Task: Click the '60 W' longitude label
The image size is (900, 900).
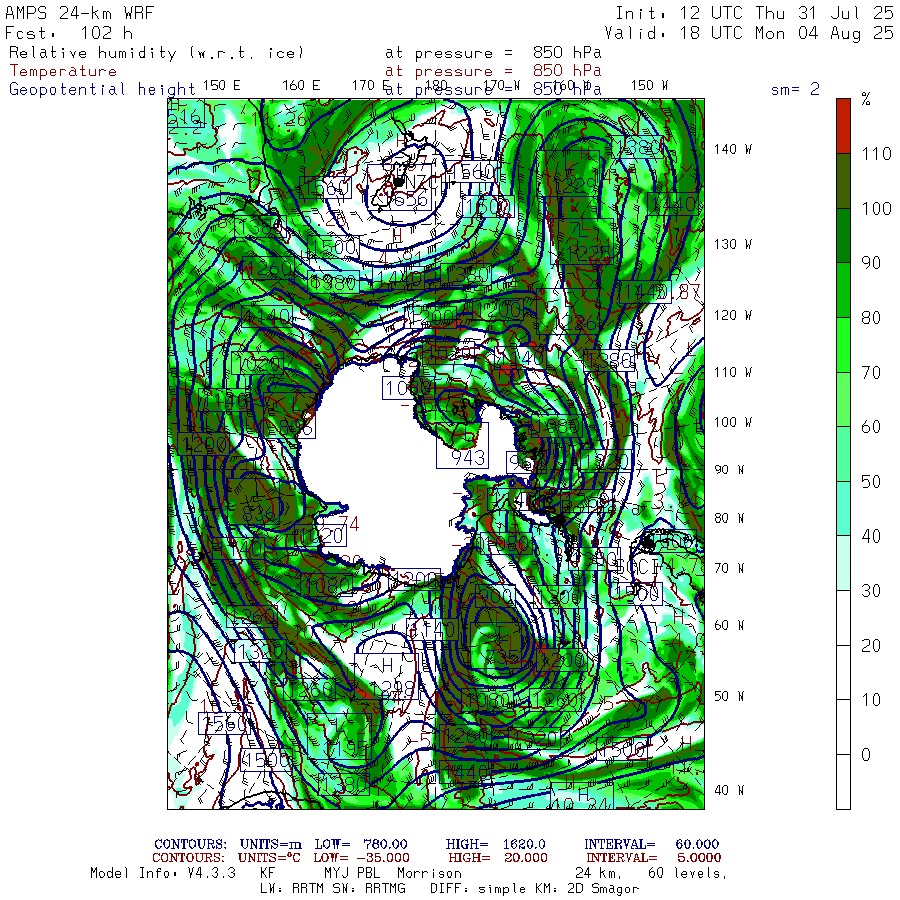Action: pyautogui.click(x=729, y=625)
